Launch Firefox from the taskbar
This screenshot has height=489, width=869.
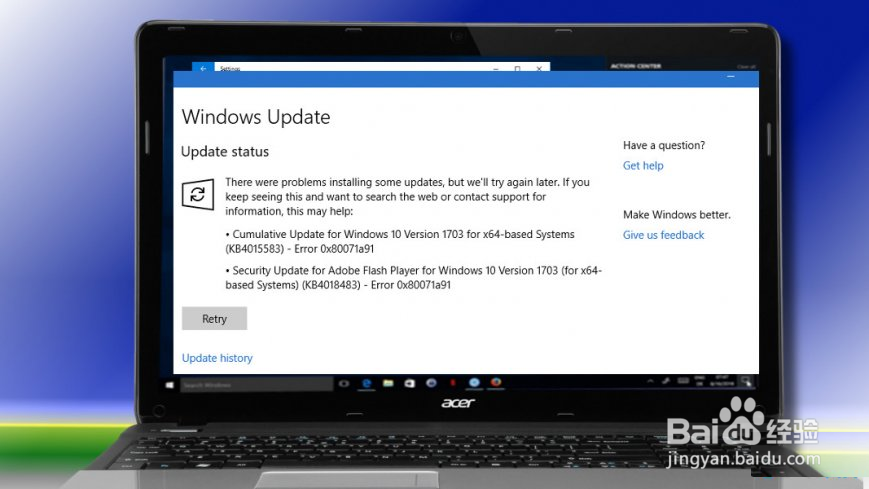click(x=496, y=382)
